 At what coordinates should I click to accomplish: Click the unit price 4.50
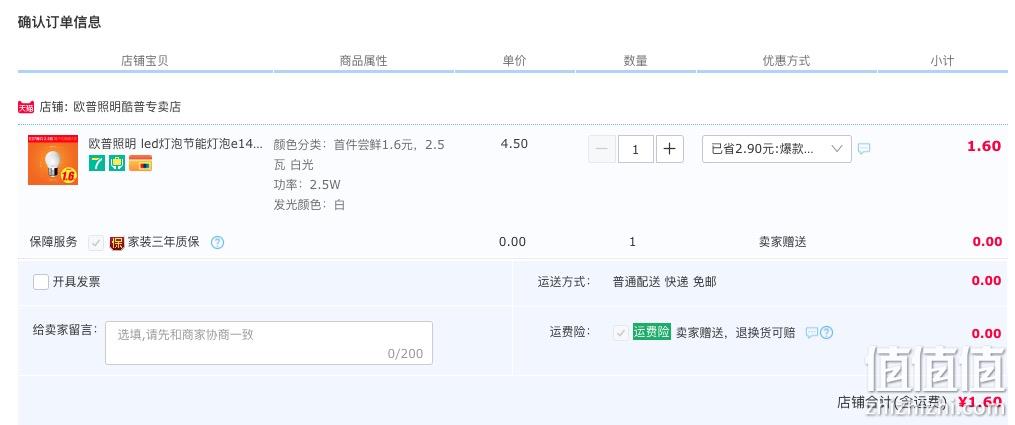point(514,144)
